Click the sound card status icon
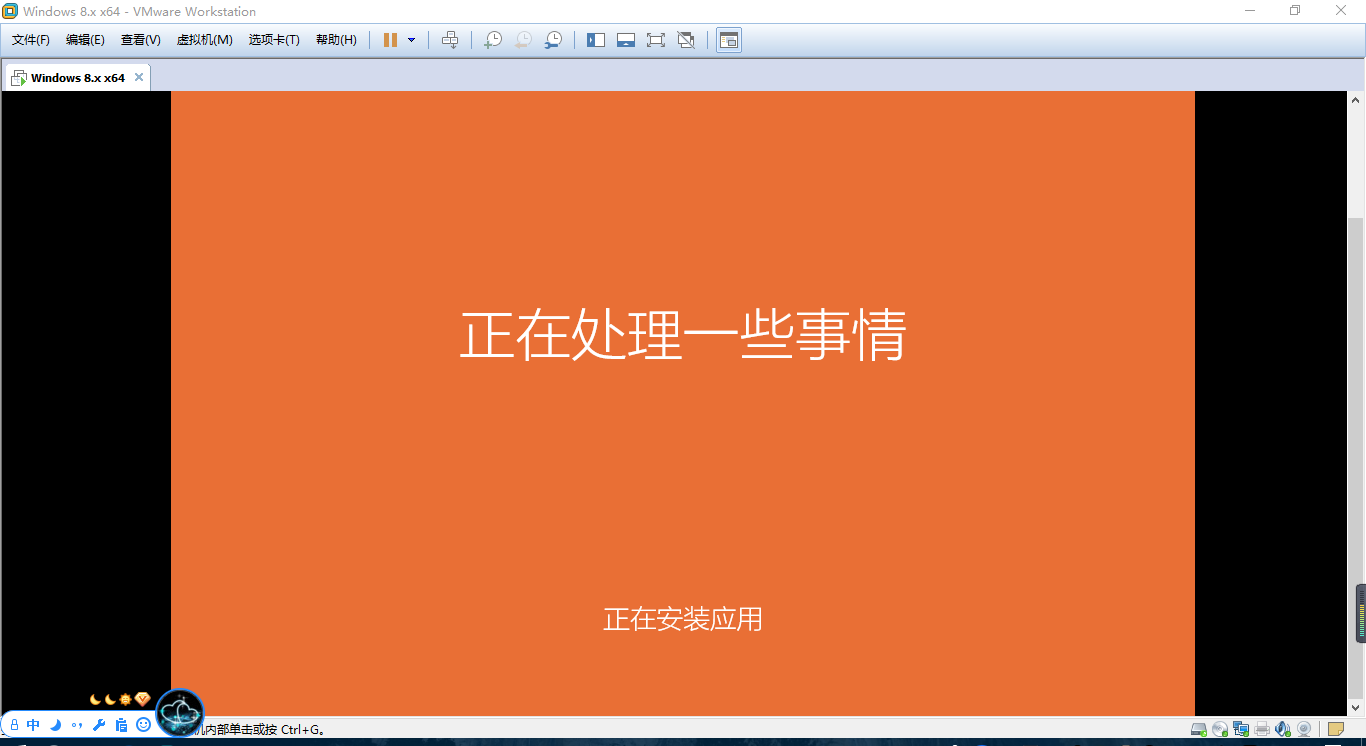Viewport: 1366px width, 746px height. tap(1284, 729)
